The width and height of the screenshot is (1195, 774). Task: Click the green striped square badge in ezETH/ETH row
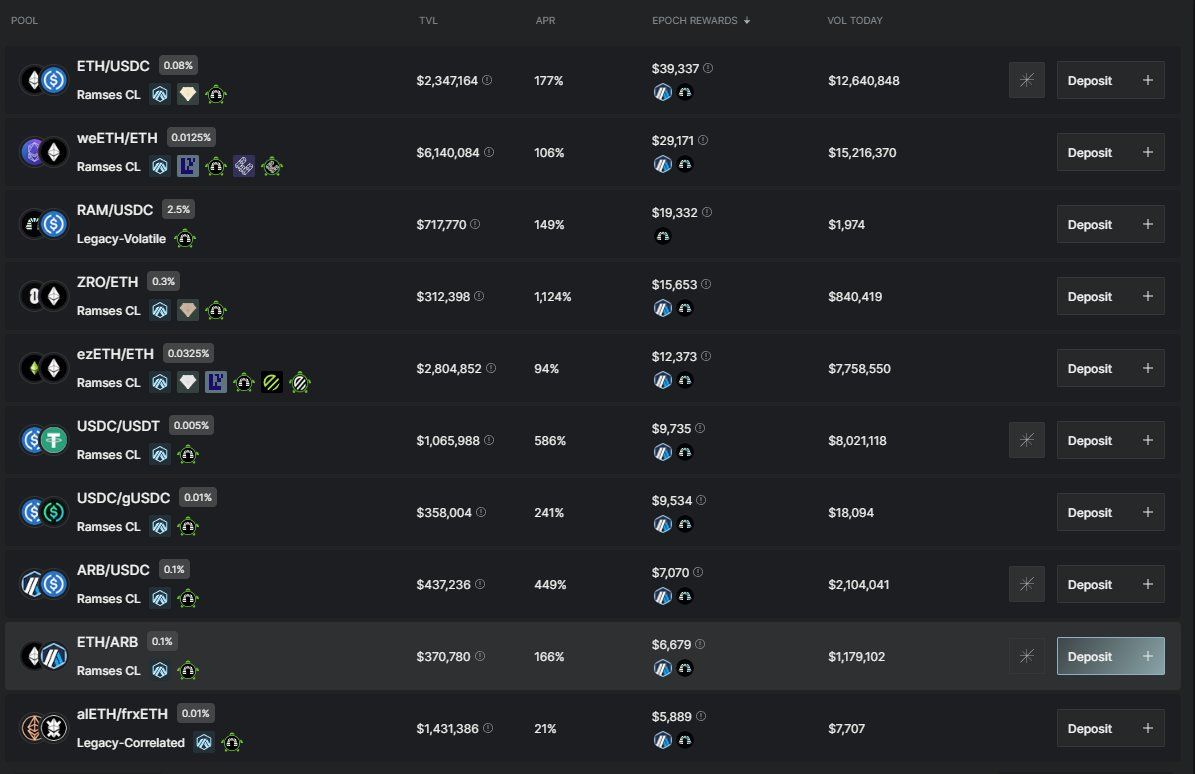[271, 383]
